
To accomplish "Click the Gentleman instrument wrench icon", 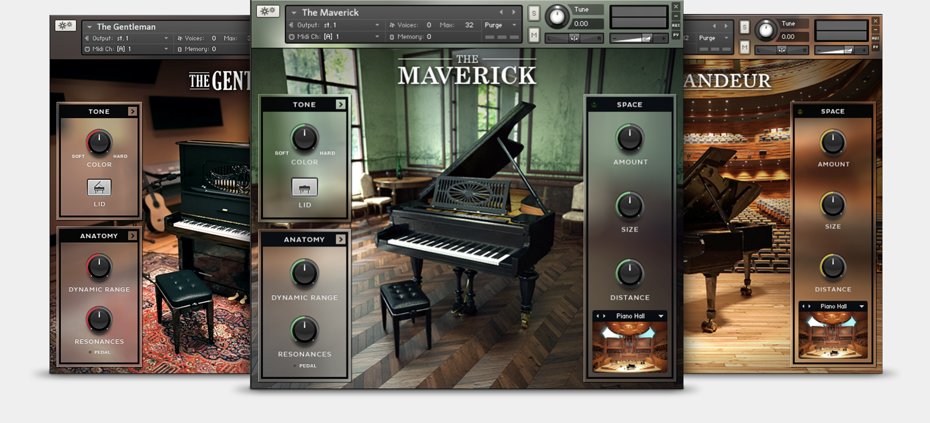I will click(x=64, y=26).
